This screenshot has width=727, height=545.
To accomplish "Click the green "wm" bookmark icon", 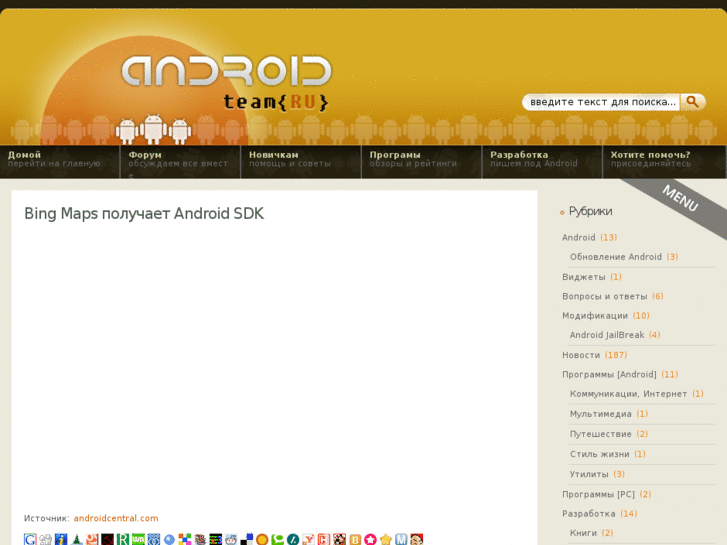I will click(138, 539).
